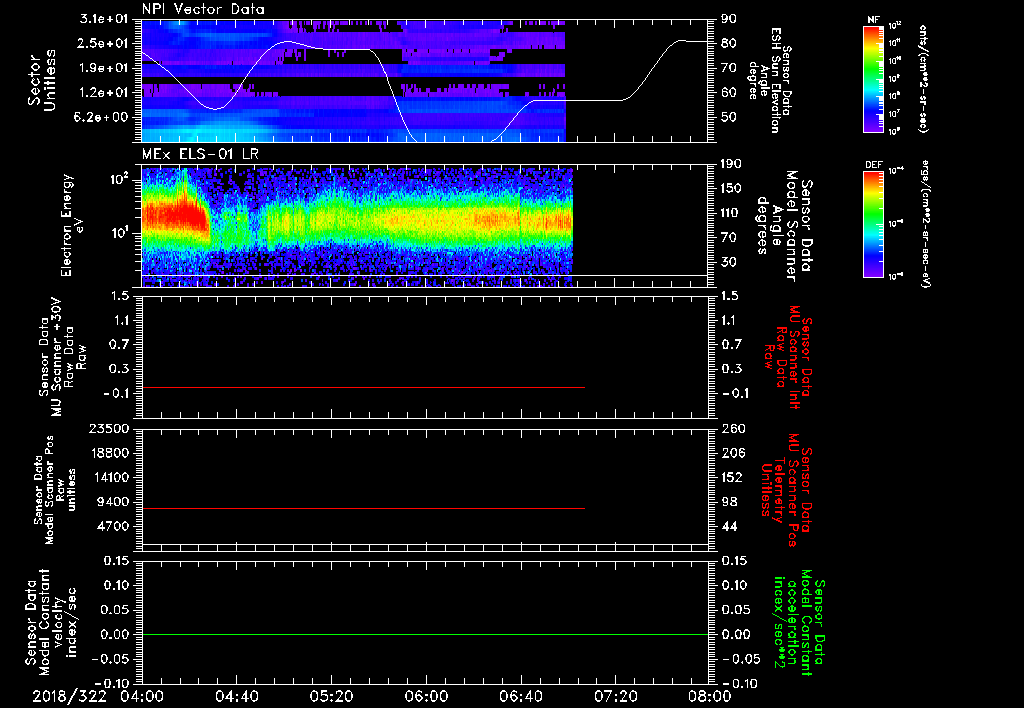Viewport: 1024px width, 708px height.
Task: Click the "18800" scanner position axis tick
Action: (108, 453)
